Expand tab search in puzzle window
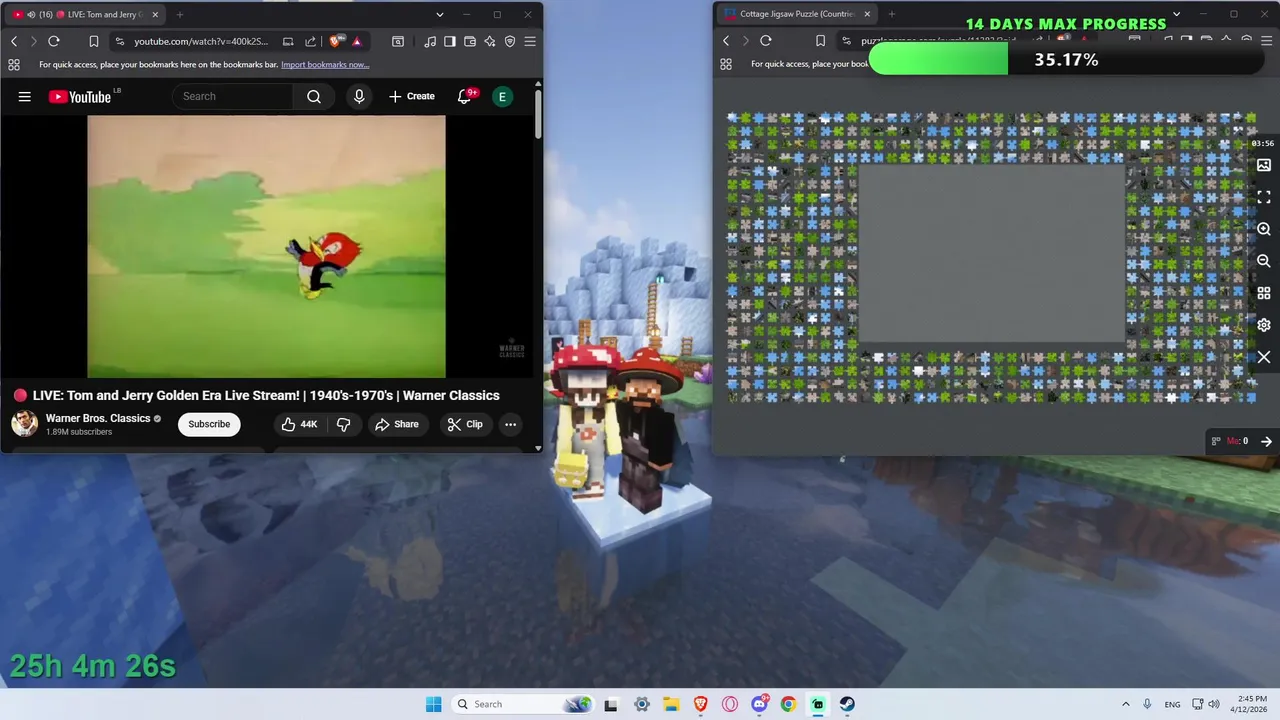This screenshot has width=1280, height=720. (x=1177, y=14)
